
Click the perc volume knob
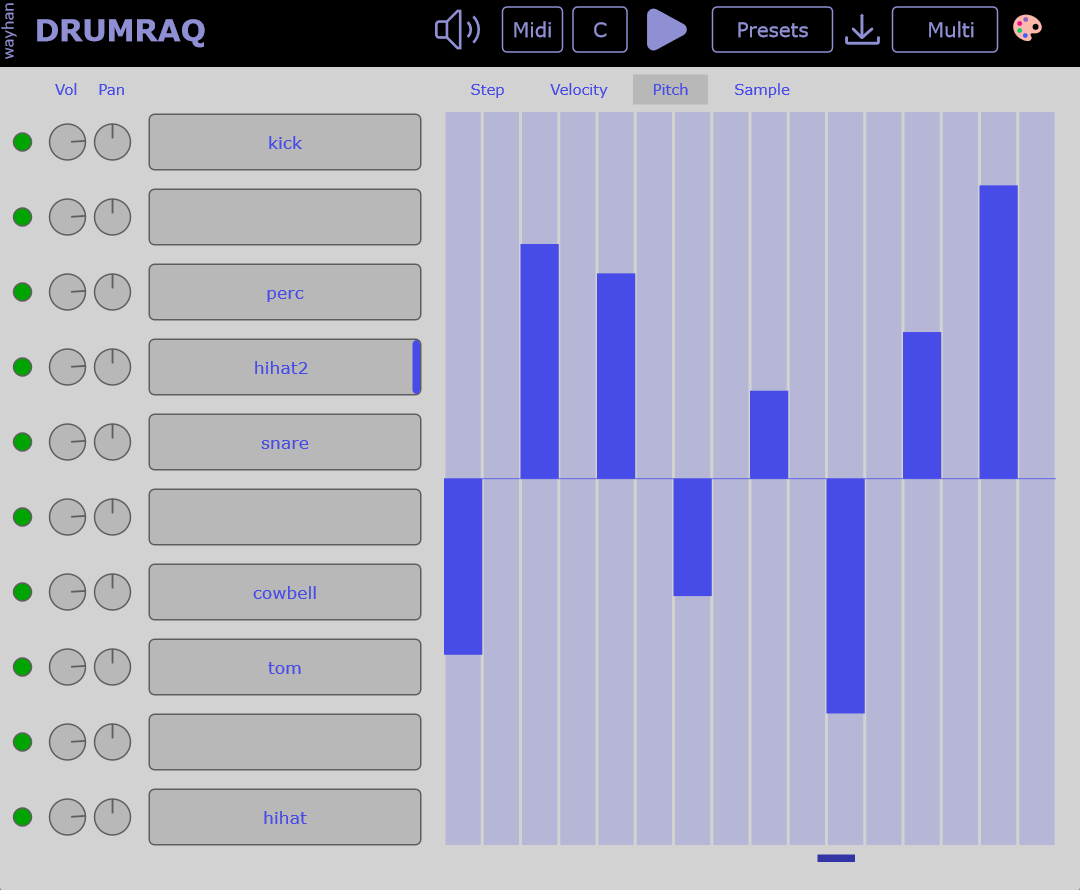point(68,292)
